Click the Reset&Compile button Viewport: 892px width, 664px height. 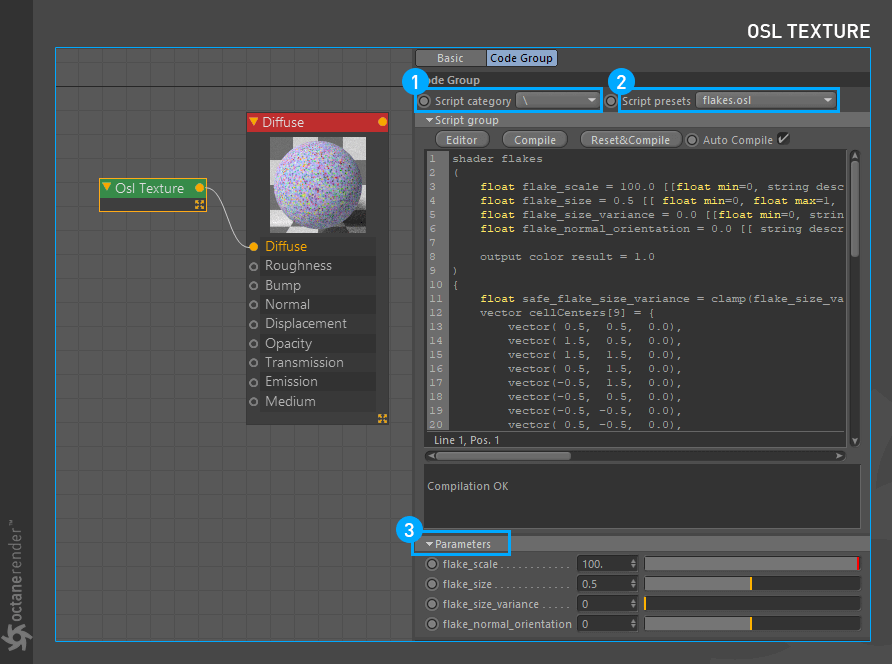630,140
